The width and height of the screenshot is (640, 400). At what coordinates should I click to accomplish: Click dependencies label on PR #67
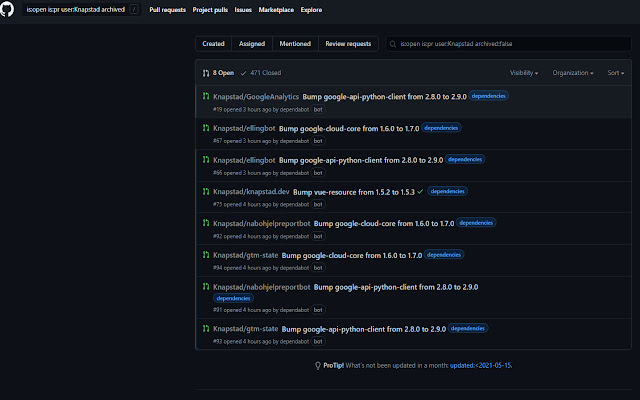[x=441, y=128]
